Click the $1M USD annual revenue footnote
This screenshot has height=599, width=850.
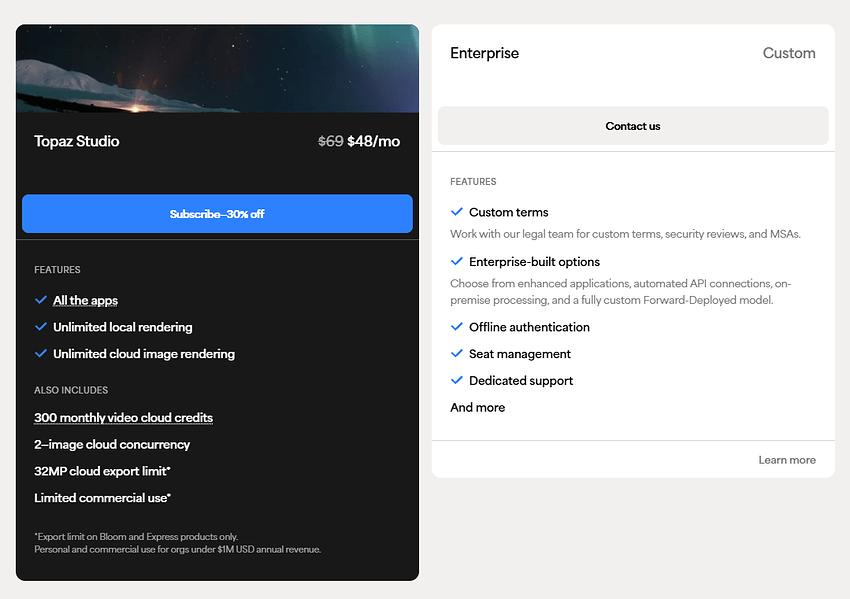coord(177,549)
